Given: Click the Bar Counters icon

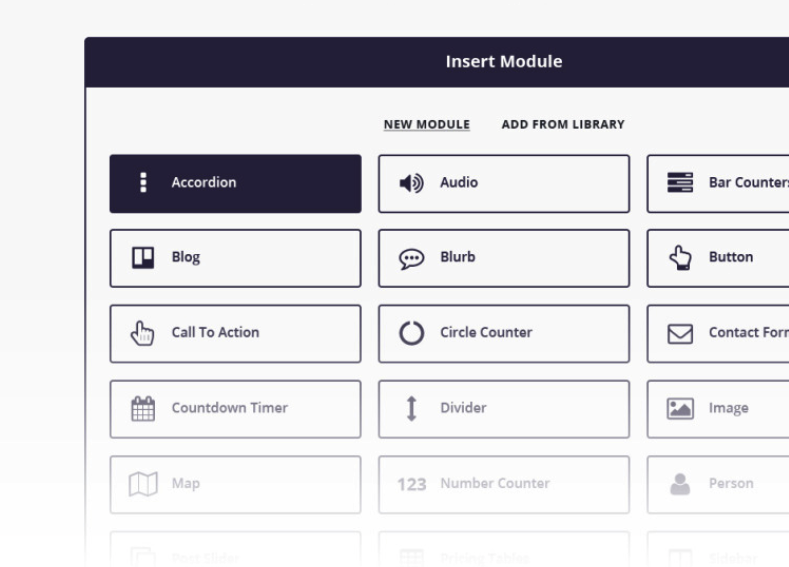Looking at the screenshot, I should pos(680,183).
